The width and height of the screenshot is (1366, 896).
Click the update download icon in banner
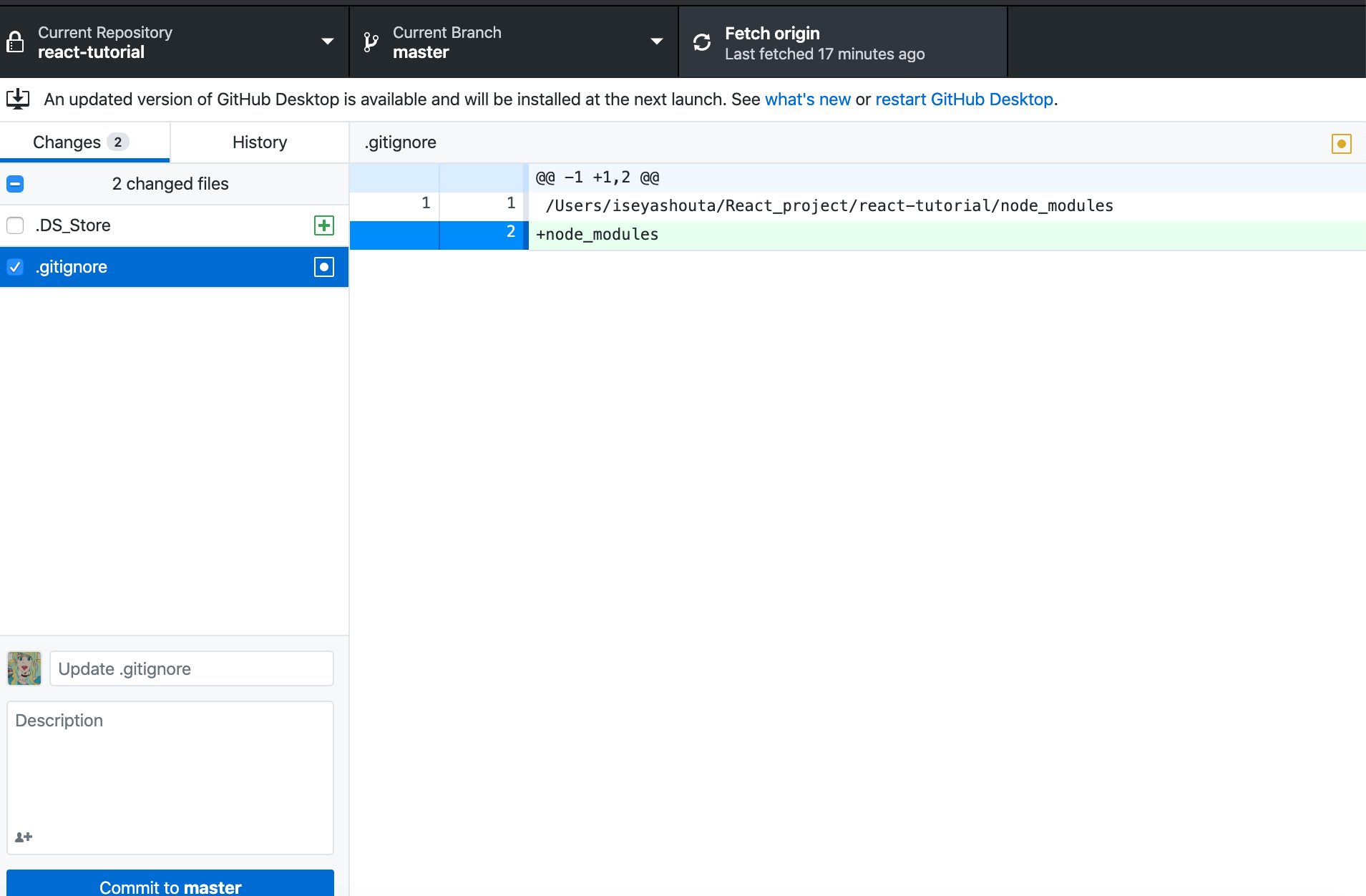18,99
